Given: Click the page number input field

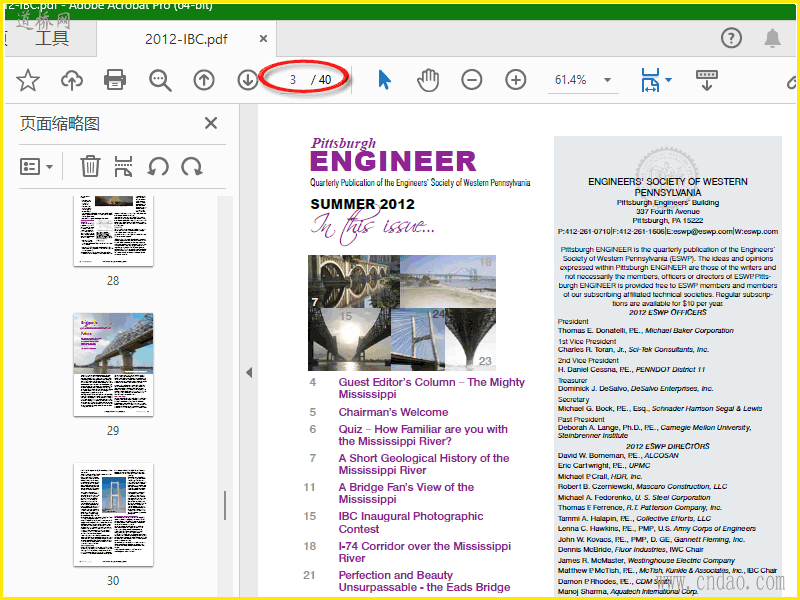Looking at the screenshot, I should point(293,80).
